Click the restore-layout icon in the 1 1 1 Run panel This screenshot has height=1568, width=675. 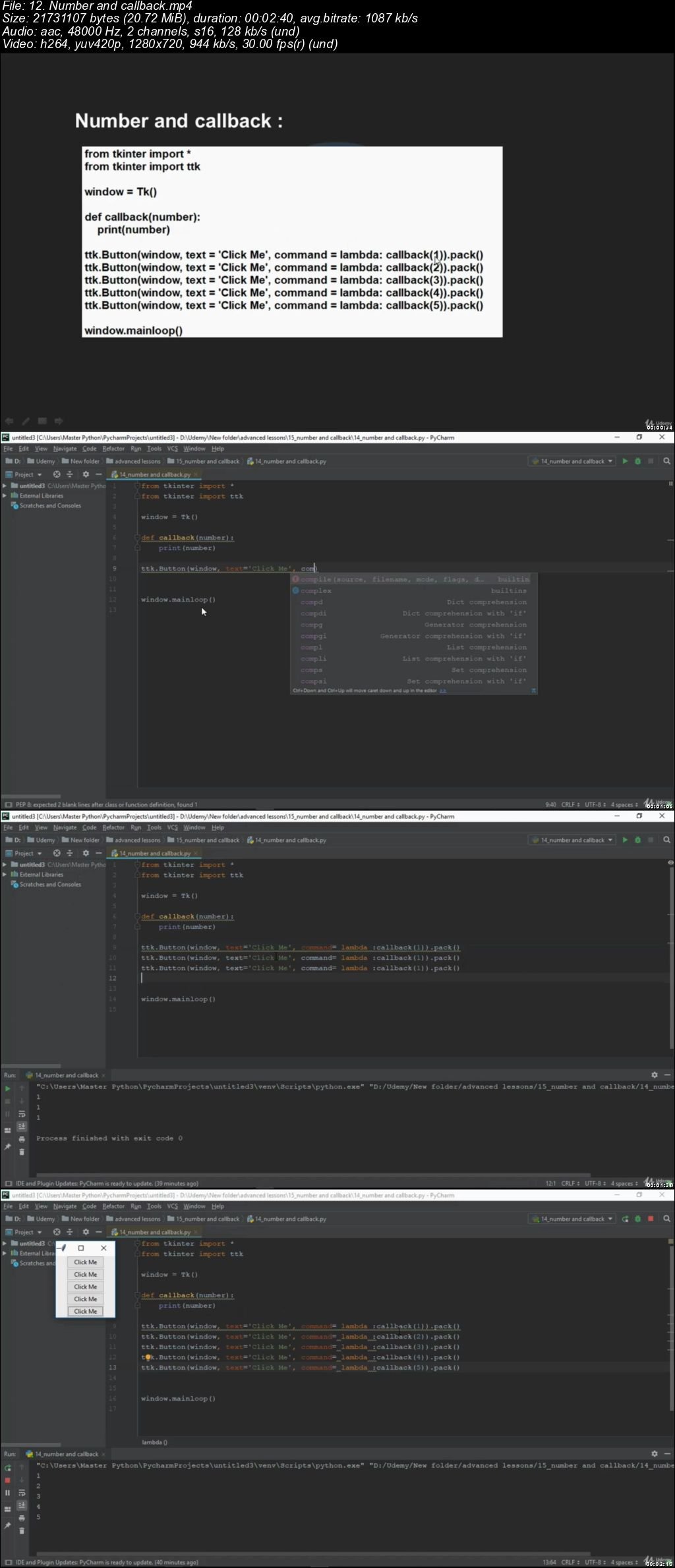pyautogui.click(x=8, y=1130)
